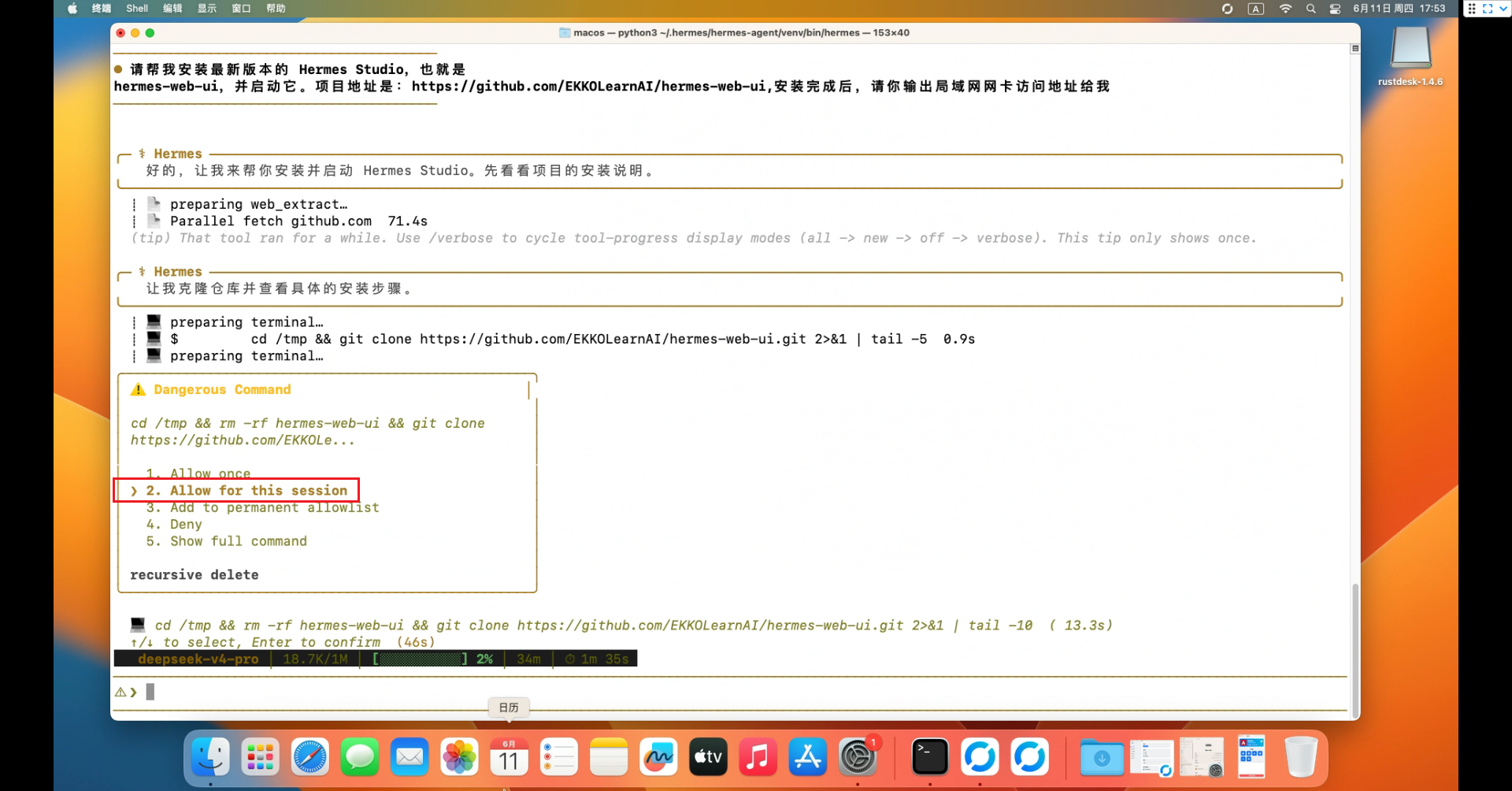This screenshot has height=791, width=1512.
Task: Open Messages app in dock
Action: click(360, 757)
